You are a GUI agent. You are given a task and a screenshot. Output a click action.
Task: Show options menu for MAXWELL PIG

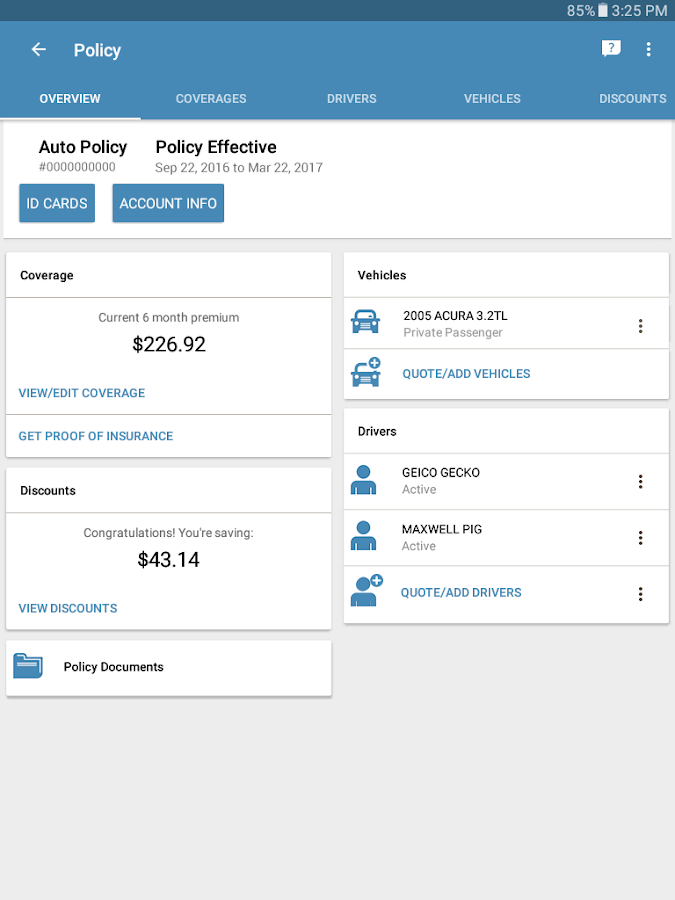click(641, 538)
